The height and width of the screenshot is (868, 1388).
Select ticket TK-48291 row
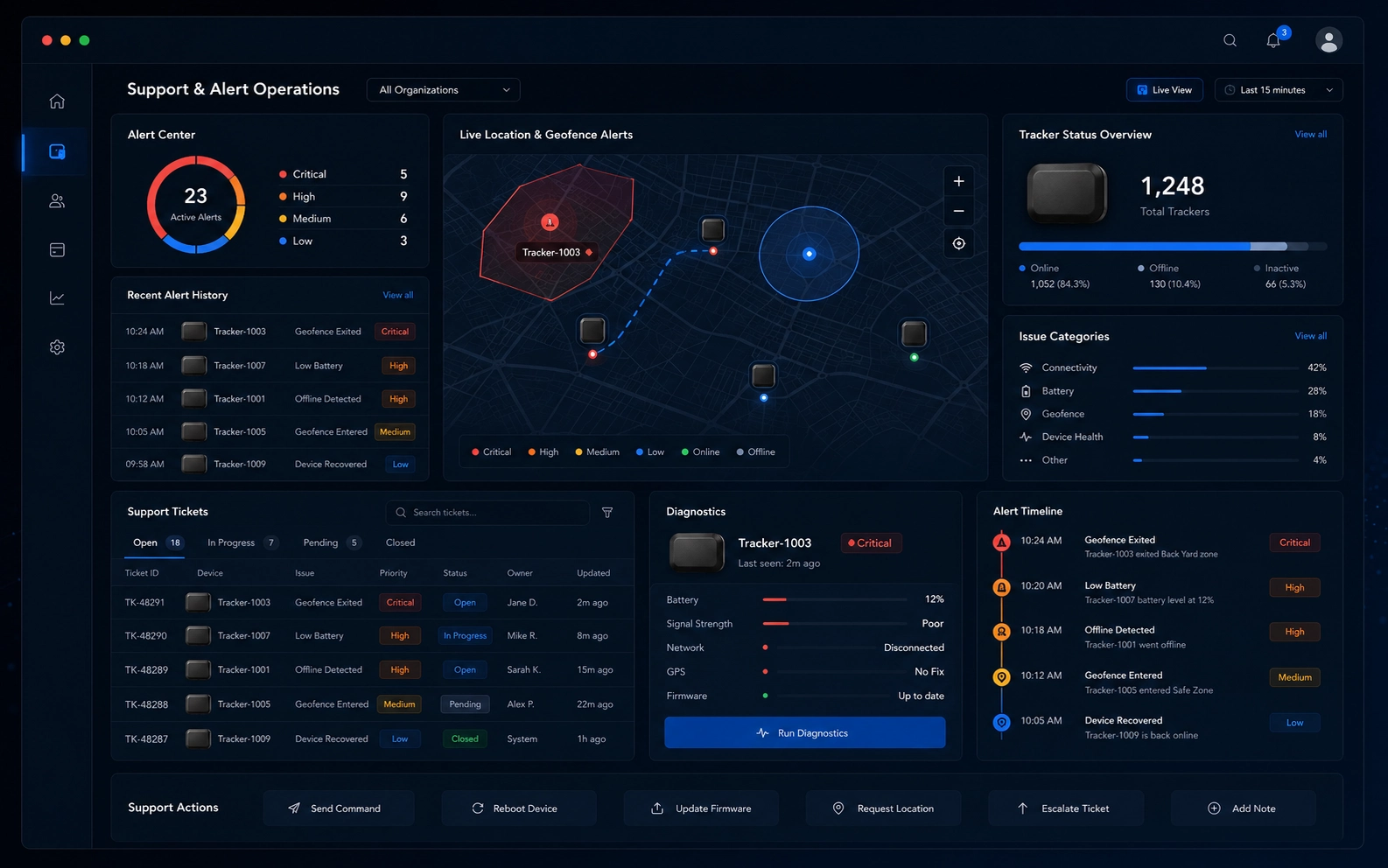click(x=373, y=603)
